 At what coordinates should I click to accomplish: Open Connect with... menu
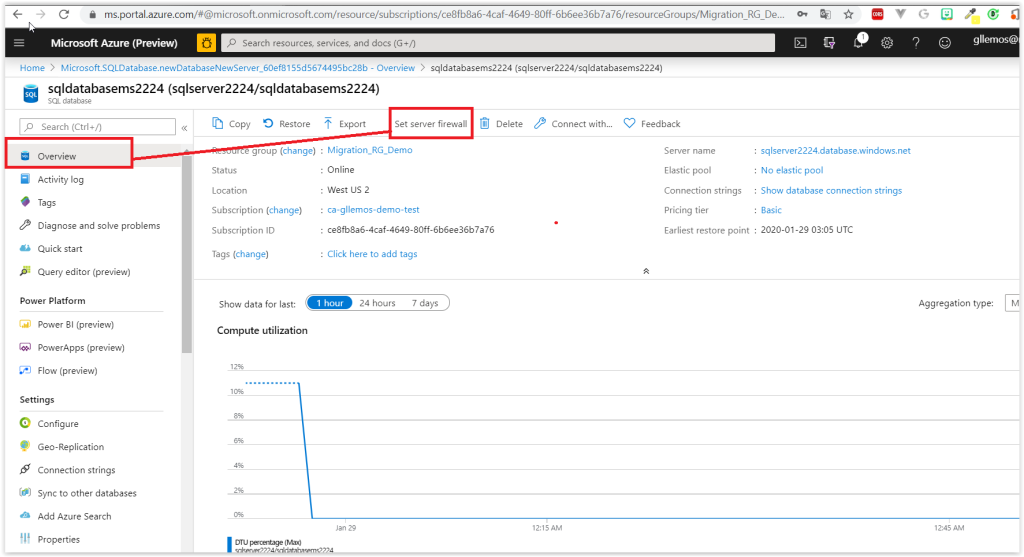pos(573,123)
